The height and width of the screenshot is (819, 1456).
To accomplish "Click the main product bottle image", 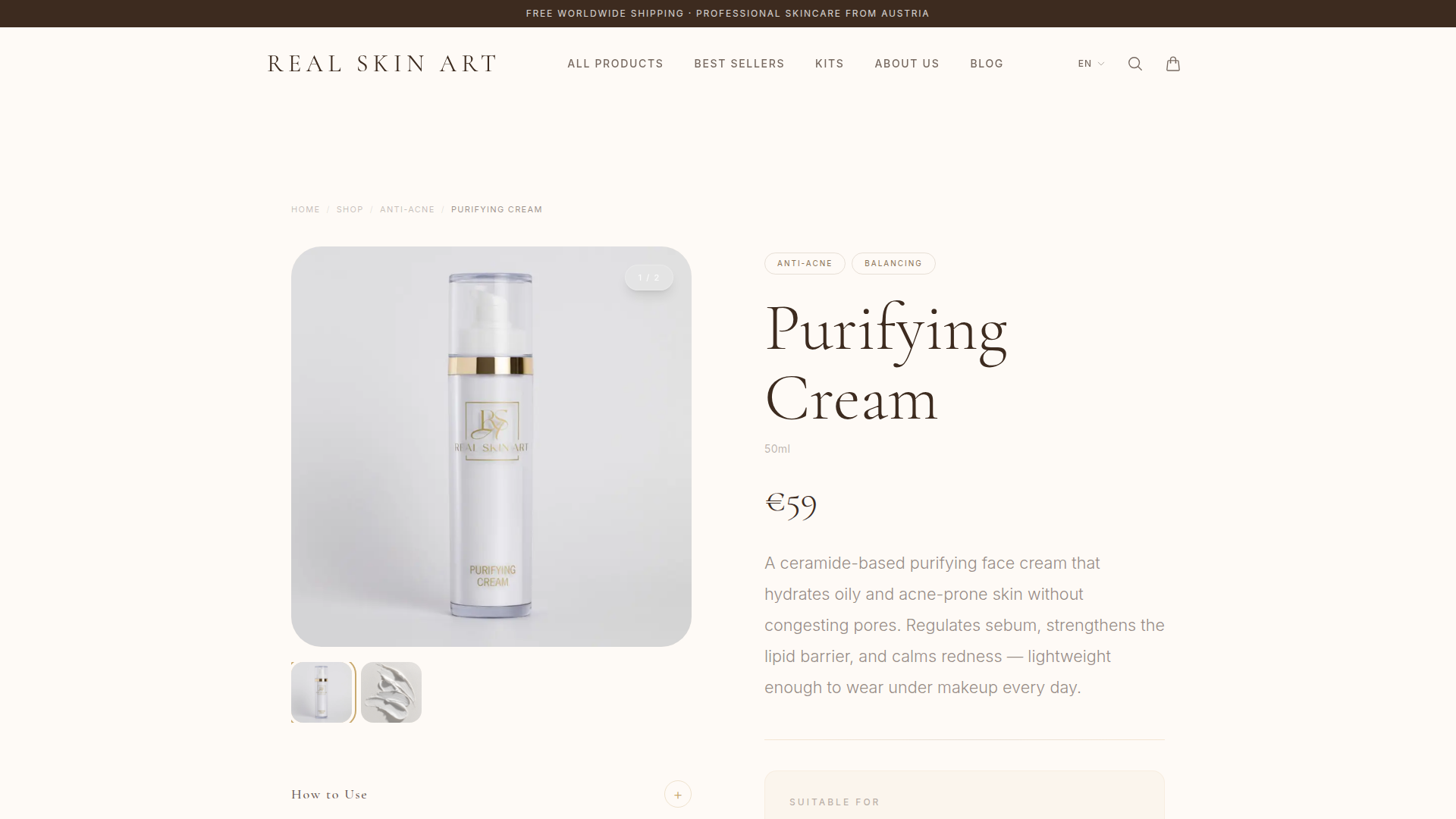I will [491, 447].
